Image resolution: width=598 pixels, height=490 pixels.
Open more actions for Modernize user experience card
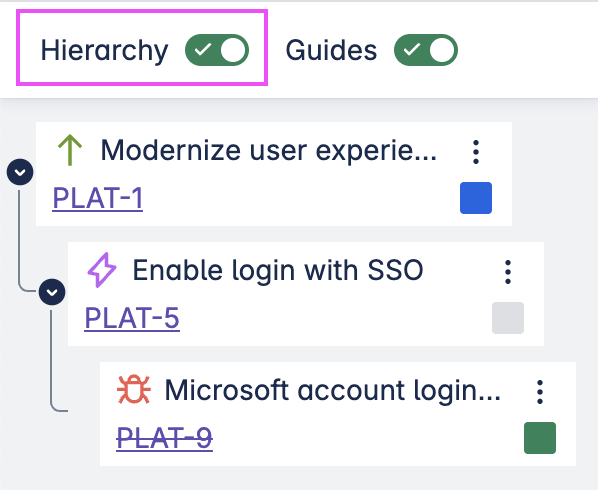click(x=476, y=152)
